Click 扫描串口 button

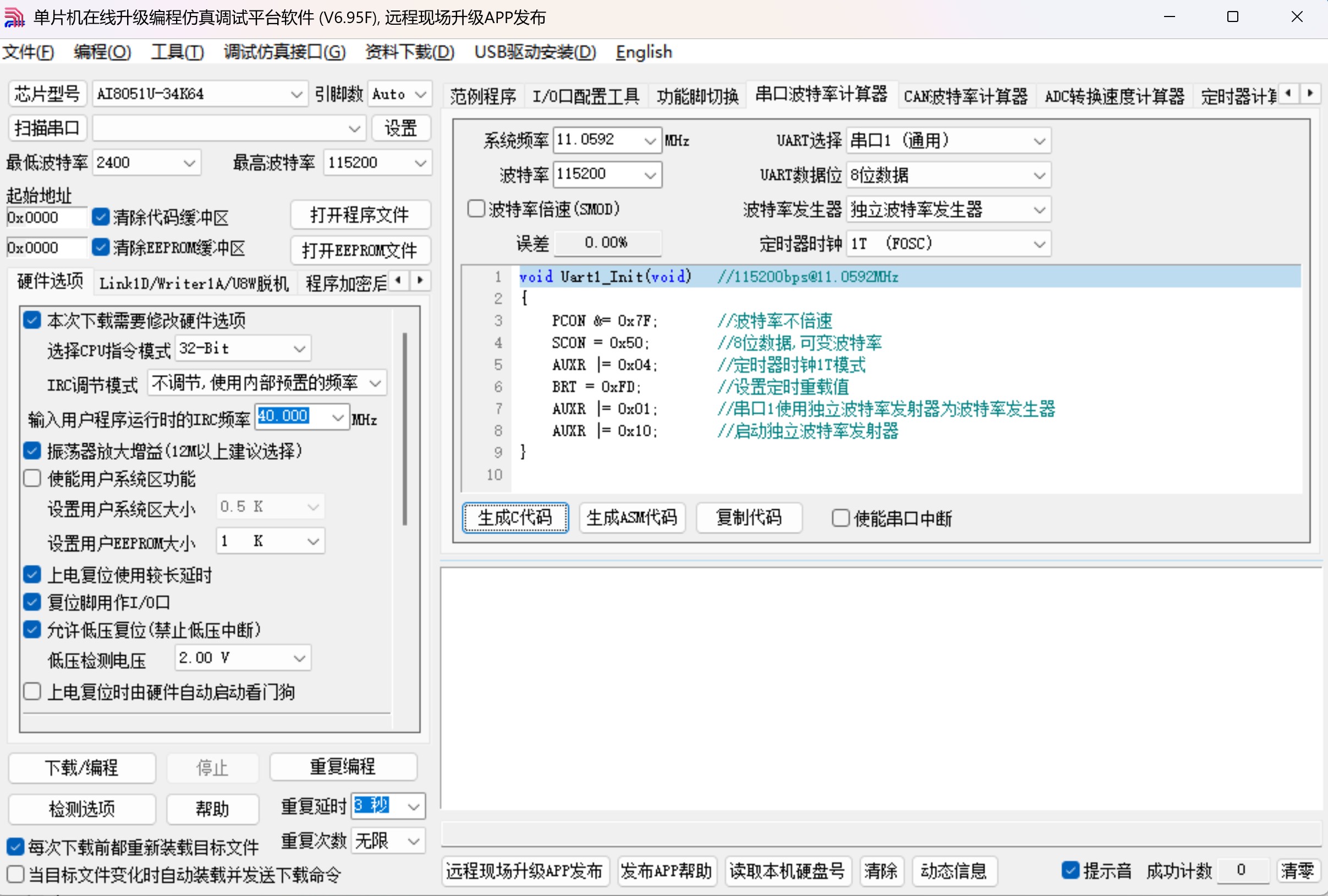click(x=47, y=128)
